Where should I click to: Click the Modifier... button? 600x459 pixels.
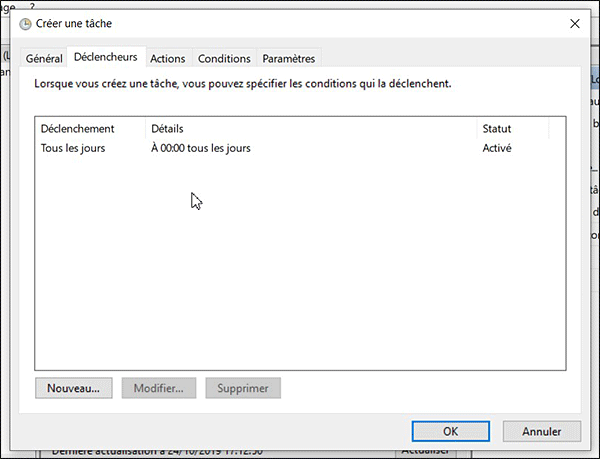pos(158,388)
